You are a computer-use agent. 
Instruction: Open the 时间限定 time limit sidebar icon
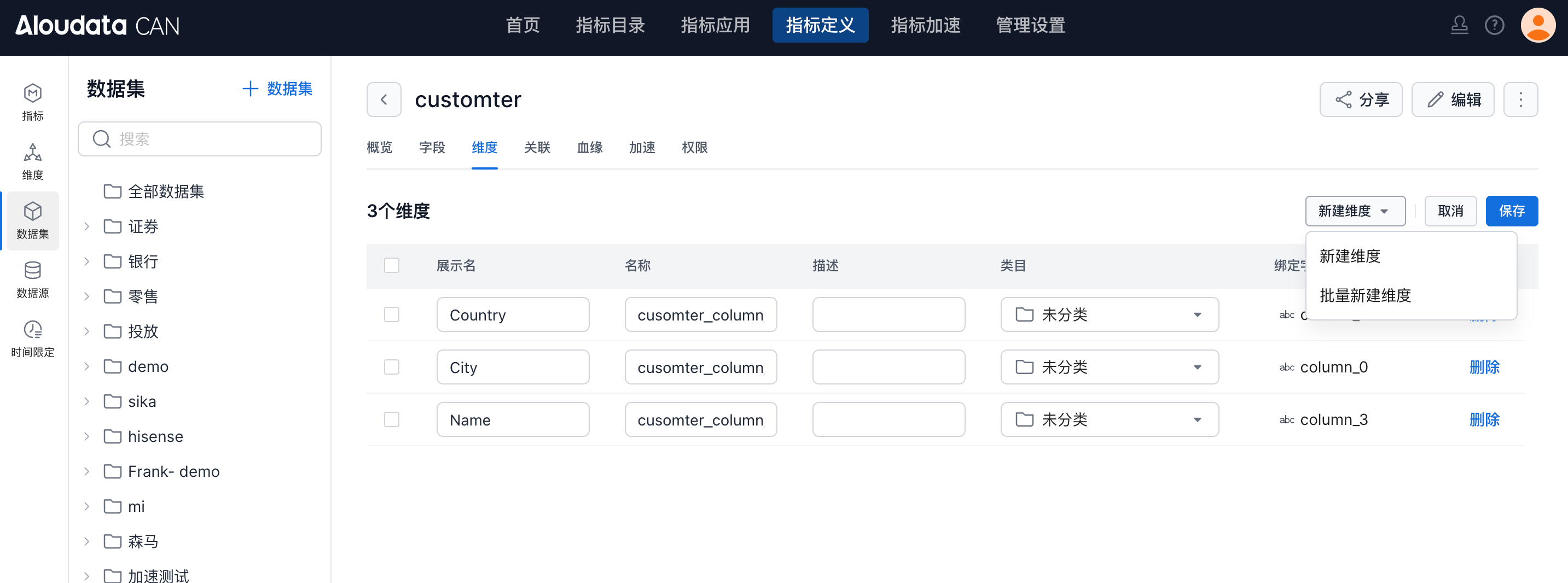tap(32, 339)
